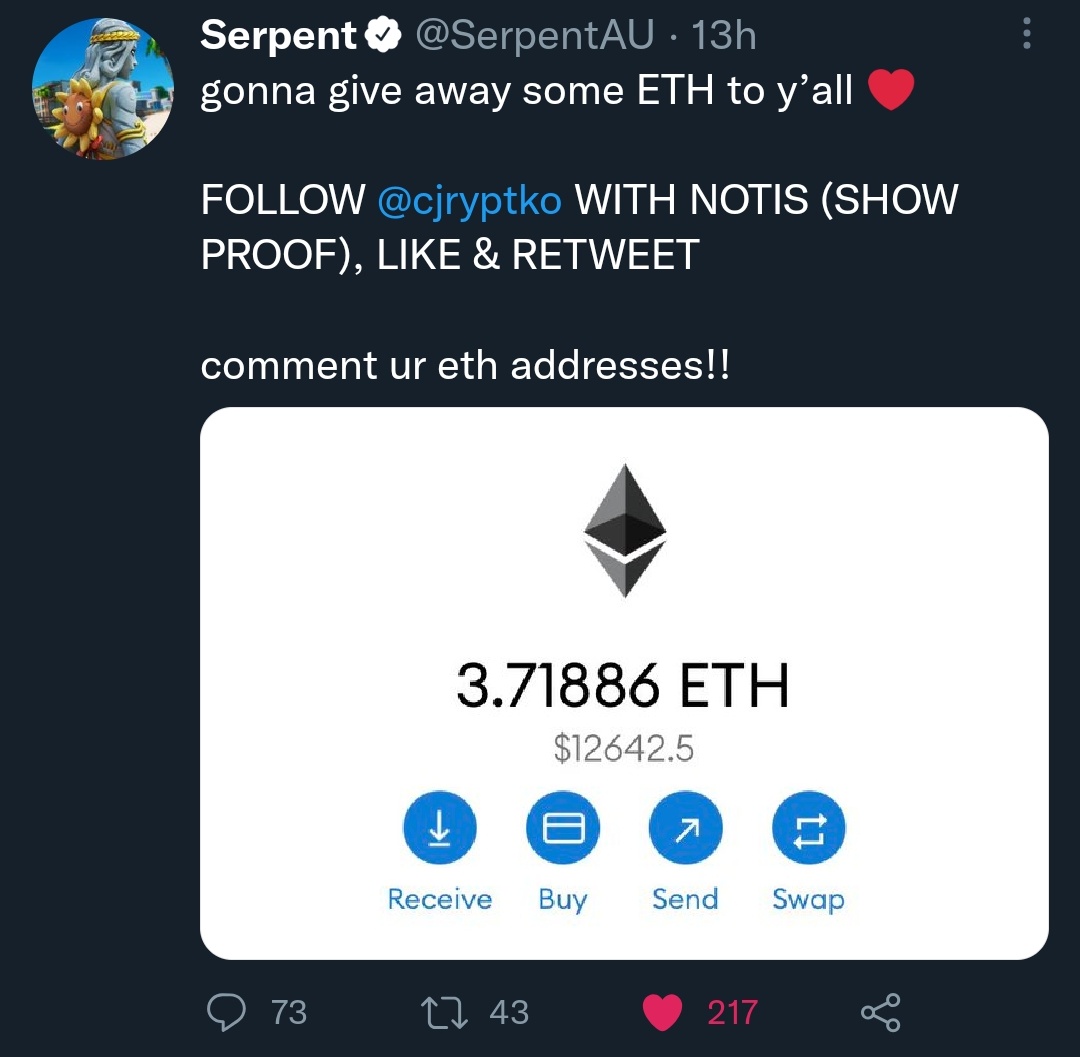Screen dimensions: 1080x1057
Task: Open the 13h tweet timestamp
Action: [724, 37]
